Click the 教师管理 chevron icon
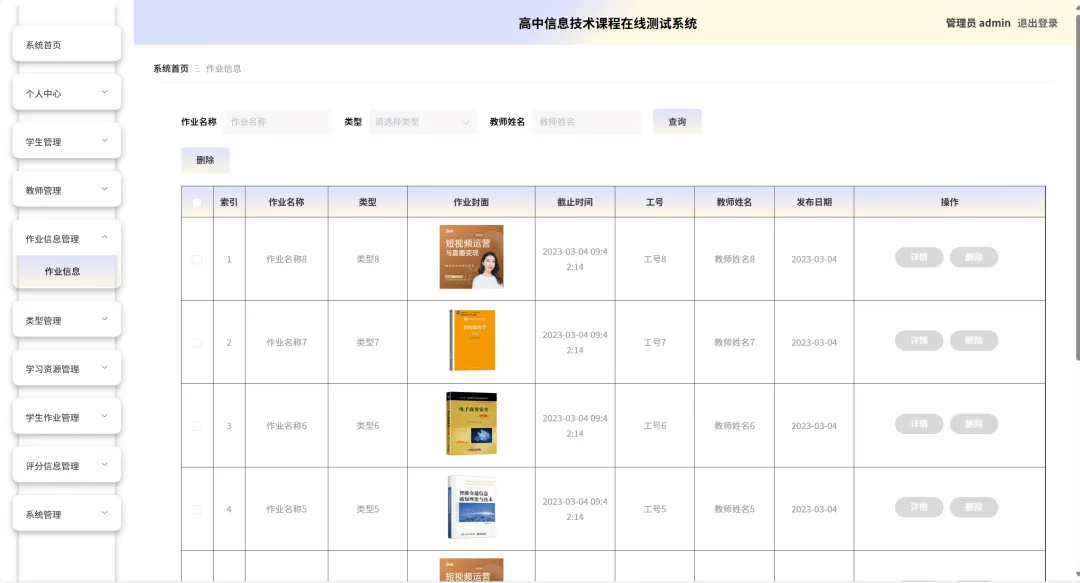Screen dimensions: 1080x583 pyautogui.click(x=105, y=189)
